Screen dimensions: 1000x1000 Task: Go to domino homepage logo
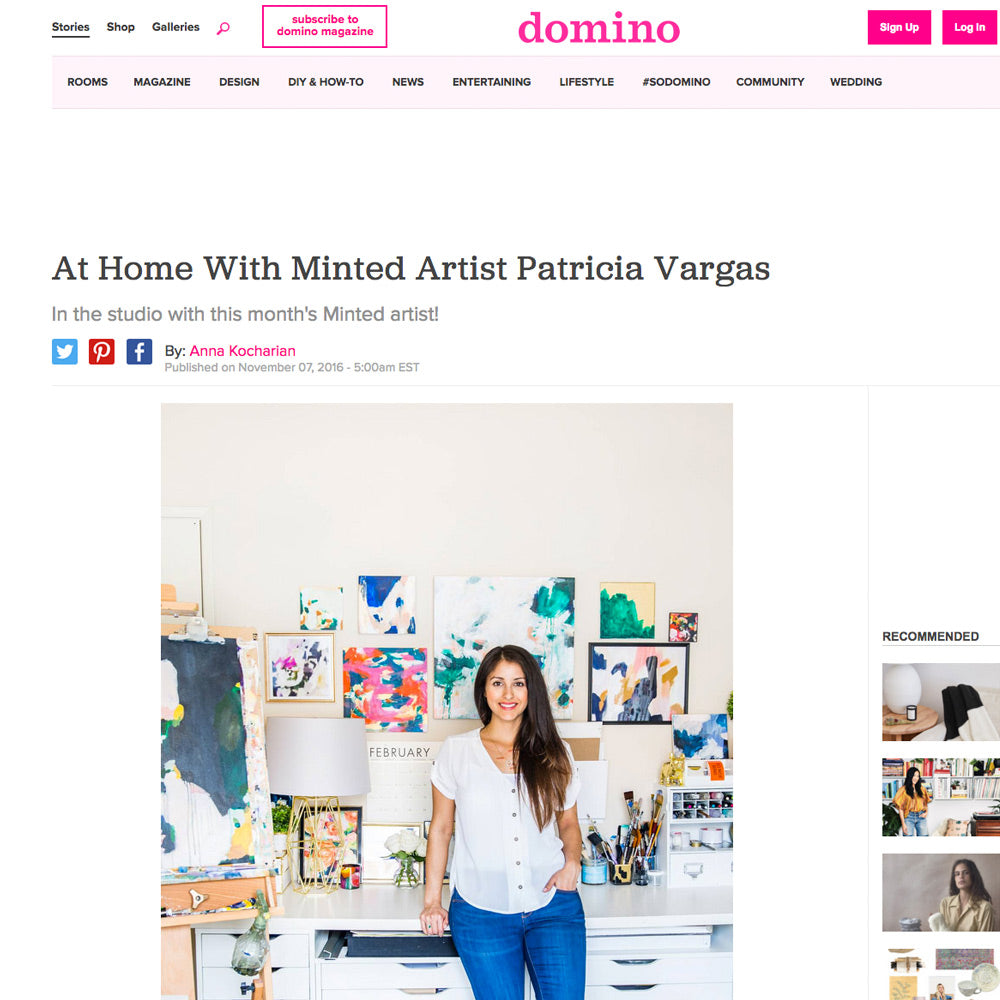599,28
